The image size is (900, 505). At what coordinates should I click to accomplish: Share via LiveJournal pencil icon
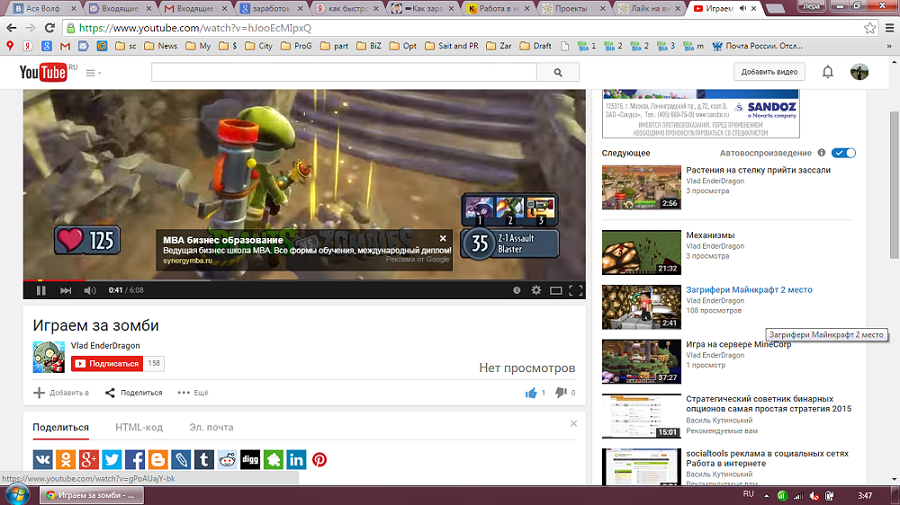[181, 460]
